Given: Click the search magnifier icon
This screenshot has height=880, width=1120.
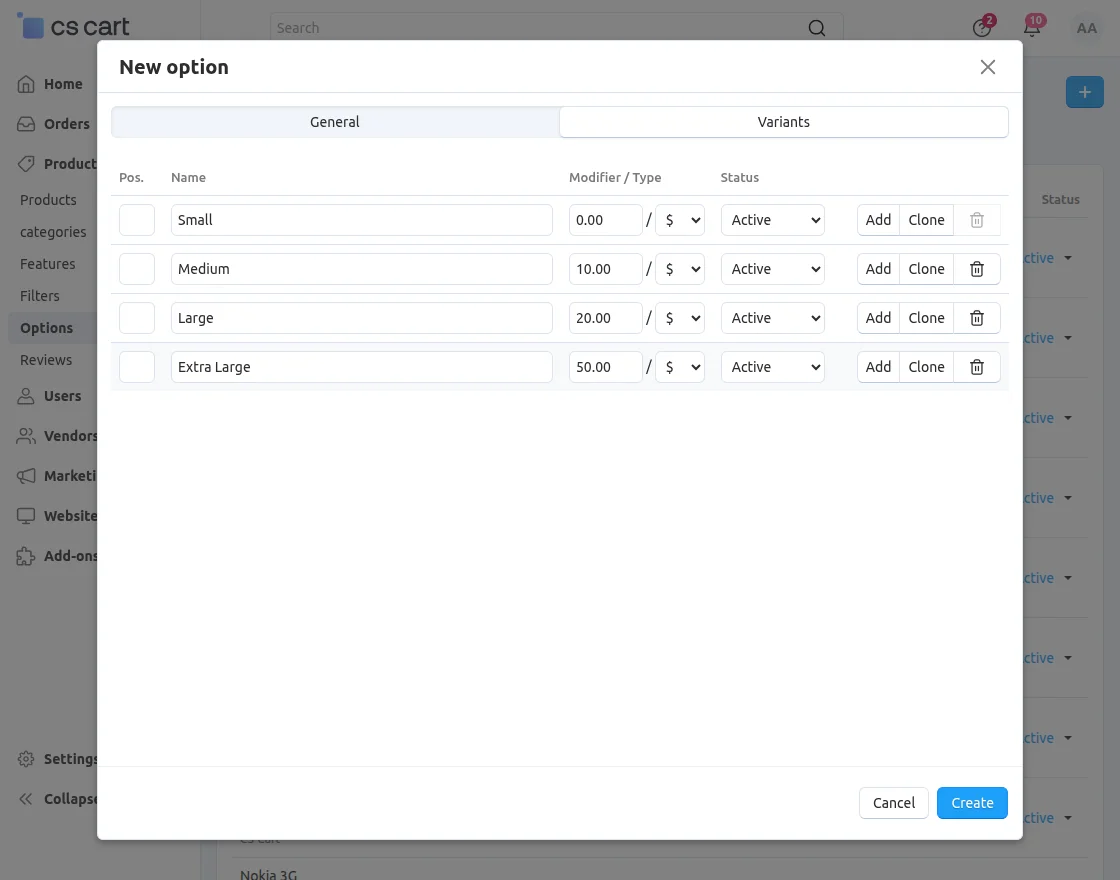Looking at the screenshot, I should 816,28.
